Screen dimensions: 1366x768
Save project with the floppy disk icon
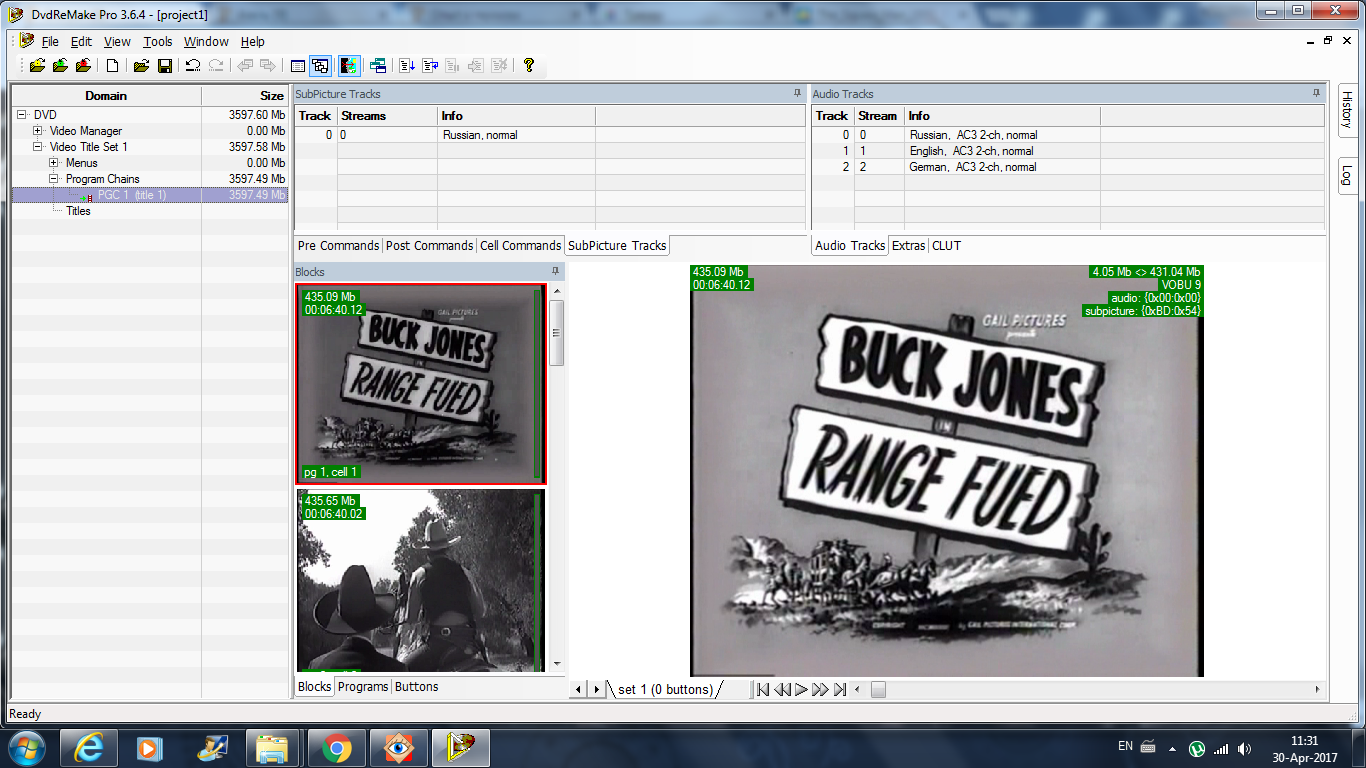(165, 66)
